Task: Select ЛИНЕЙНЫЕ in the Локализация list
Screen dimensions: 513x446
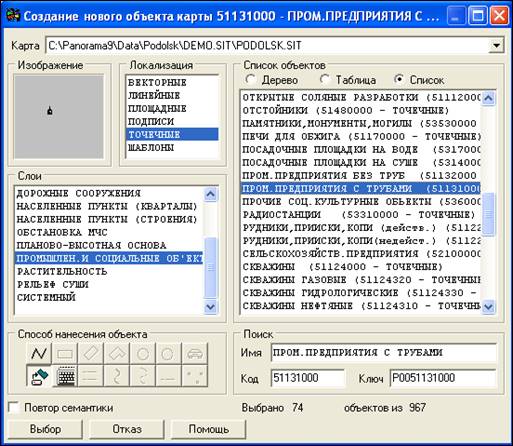Action: pyautogui.click(x=154, y=96)
